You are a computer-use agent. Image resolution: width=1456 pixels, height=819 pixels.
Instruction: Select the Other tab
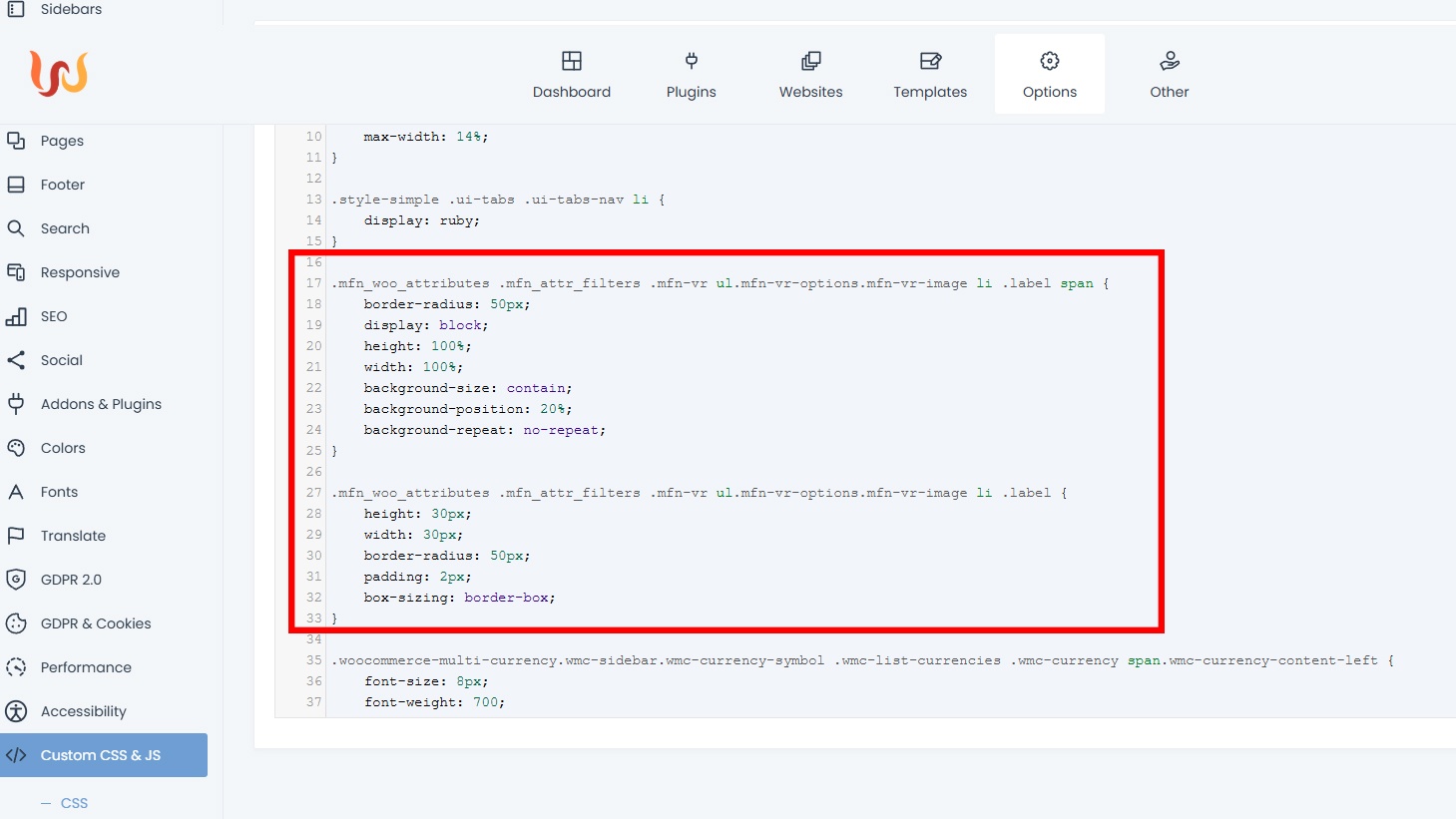point(1169,75)
